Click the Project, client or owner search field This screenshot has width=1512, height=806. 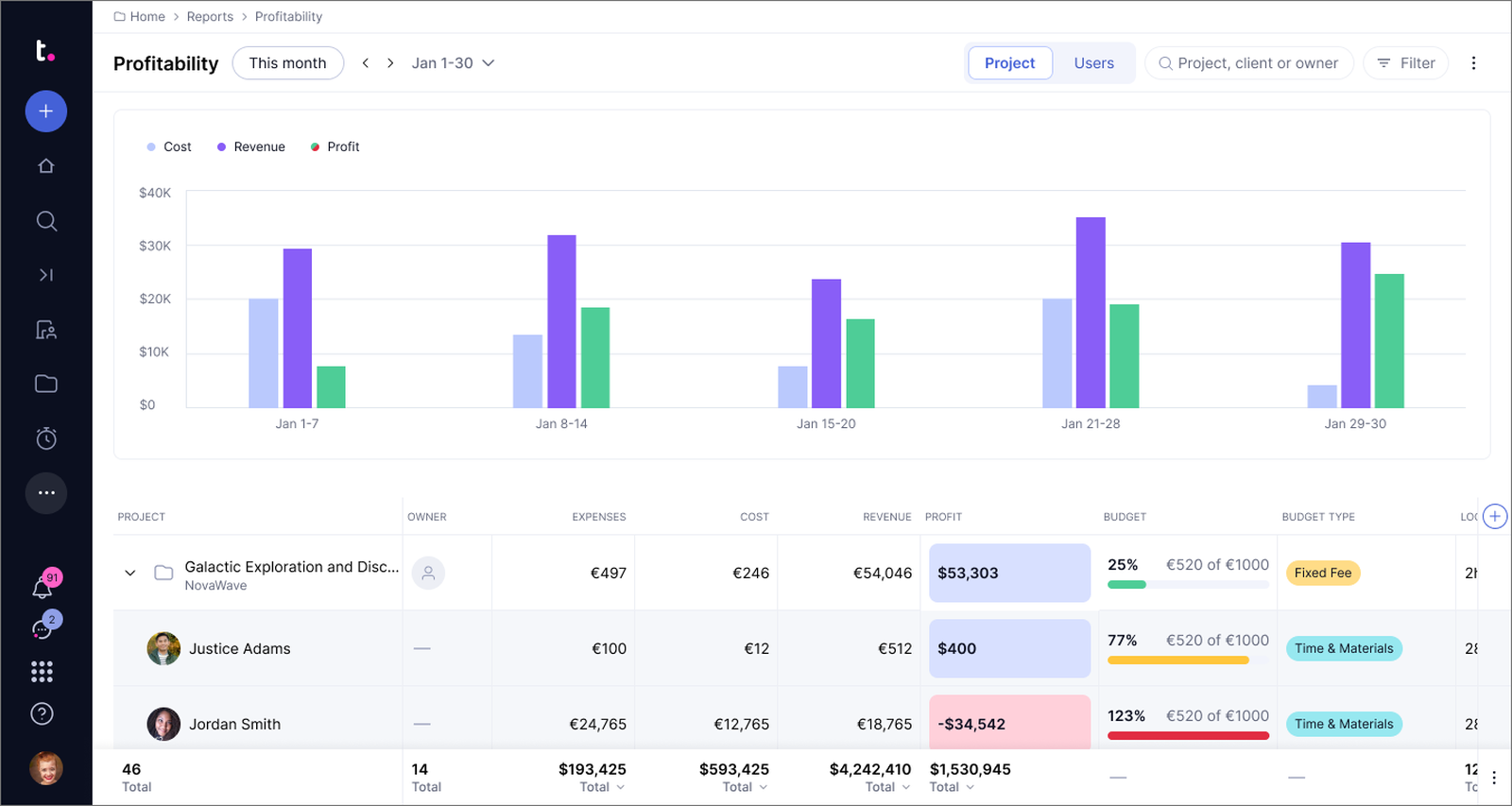click(1248, 63)
